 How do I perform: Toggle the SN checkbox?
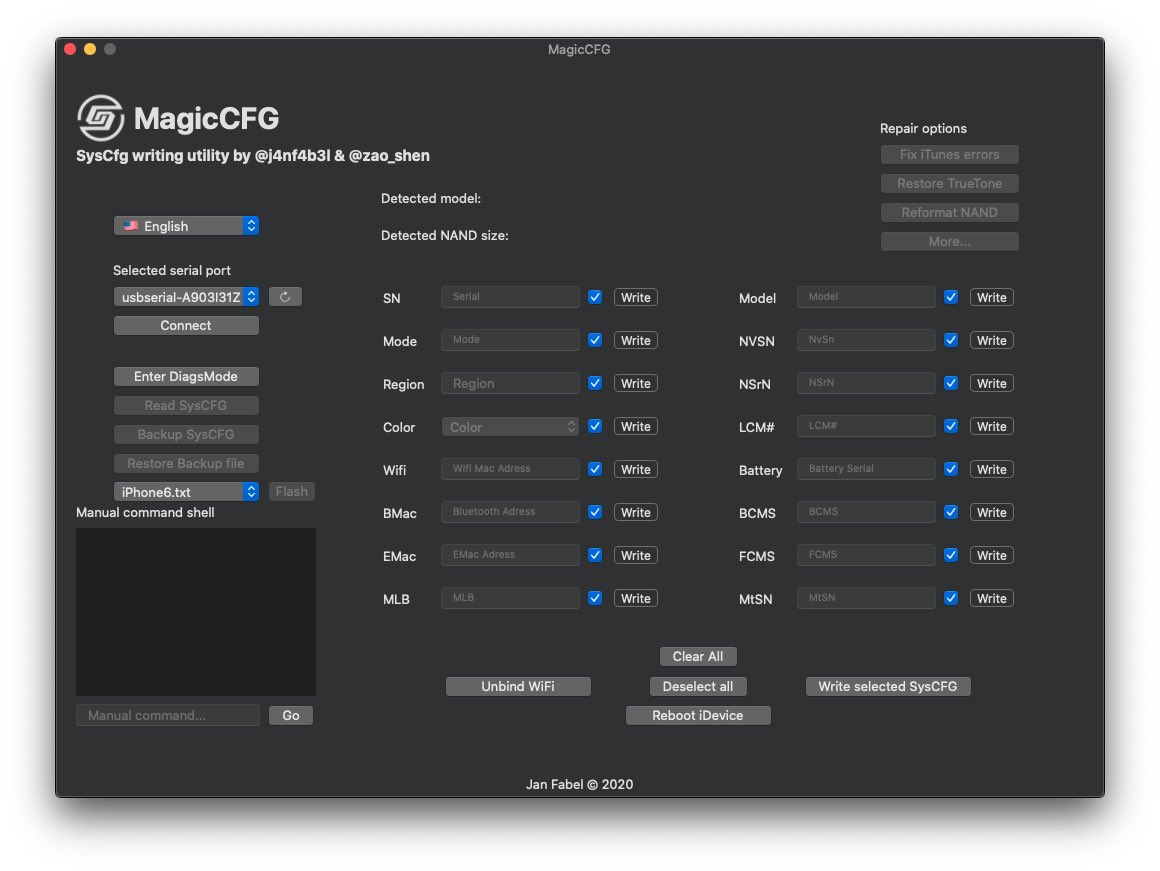click(x=595, y=297)
